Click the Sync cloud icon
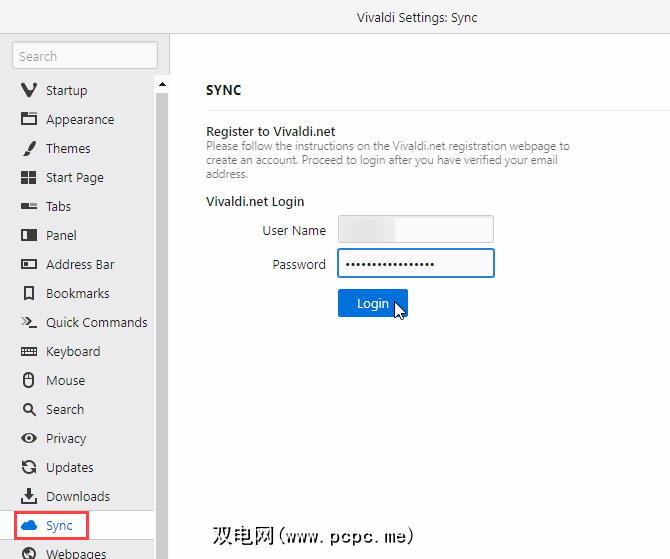This screenshot has height=559, width=670. 29,525
